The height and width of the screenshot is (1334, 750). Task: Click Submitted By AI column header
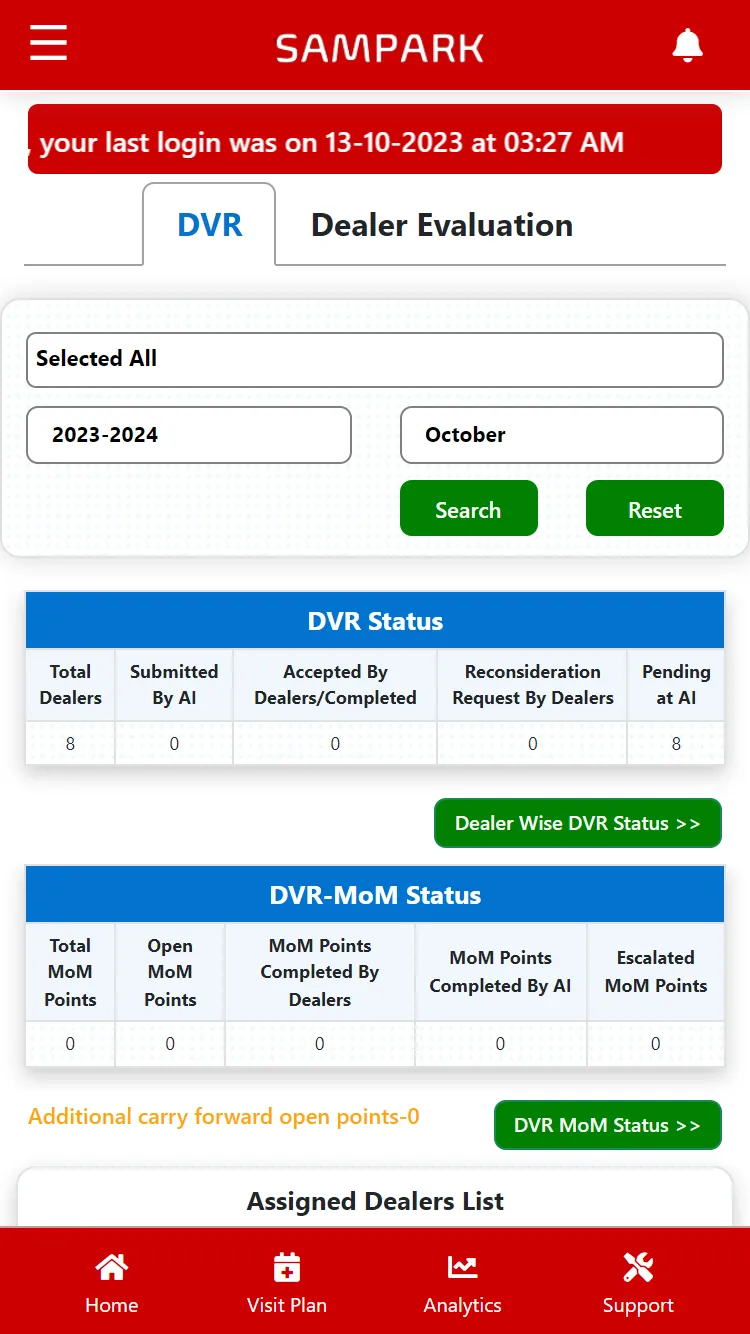click(x=174, y=685)
